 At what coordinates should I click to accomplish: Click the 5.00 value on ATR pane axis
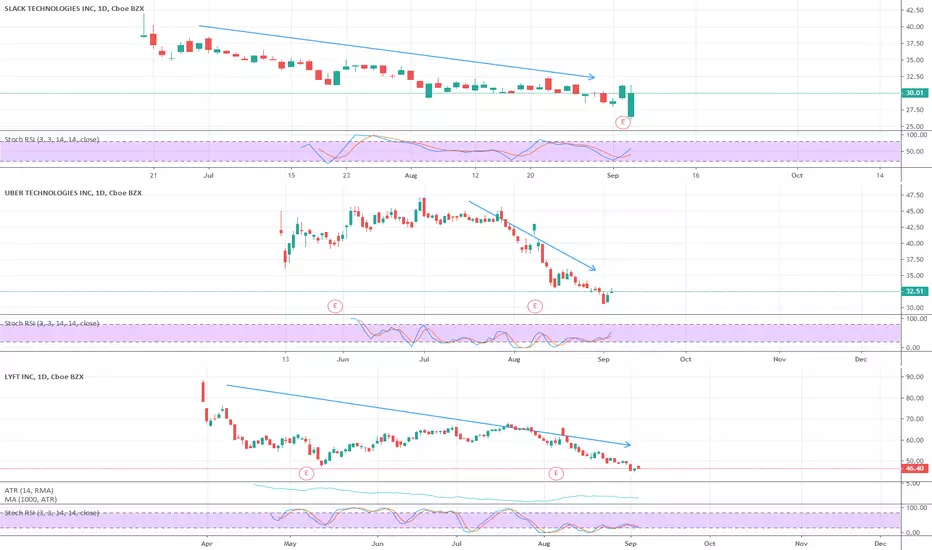(x=912, y=484)
